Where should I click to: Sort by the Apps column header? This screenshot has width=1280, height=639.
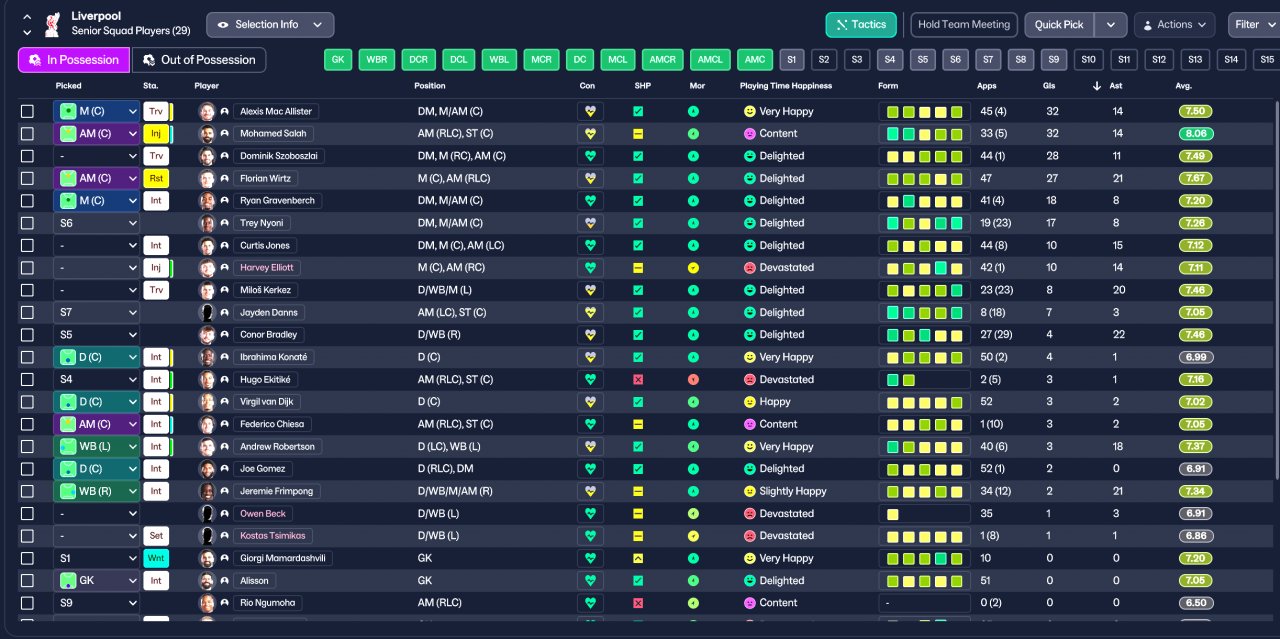click(x=987, y=86)
